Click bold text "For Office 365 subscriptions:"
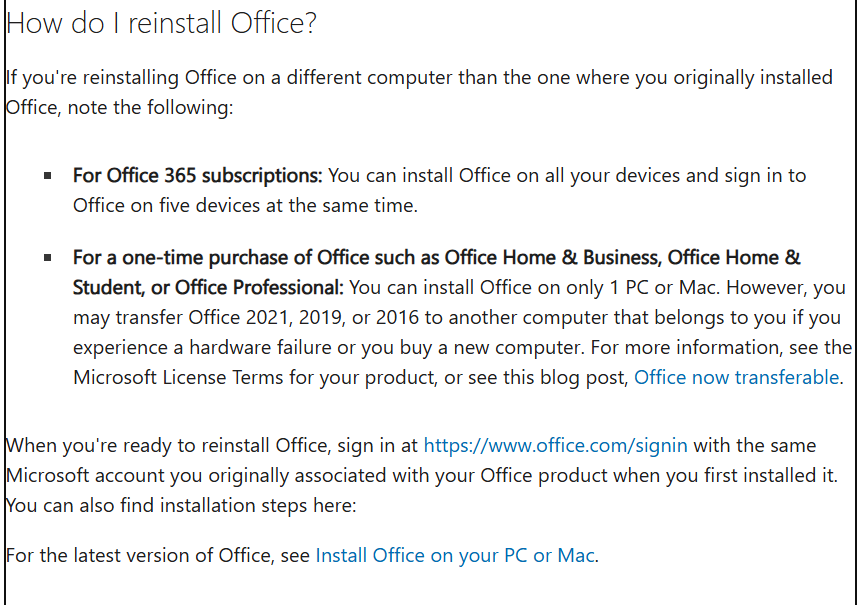861x605 pixels. point(197,175)
